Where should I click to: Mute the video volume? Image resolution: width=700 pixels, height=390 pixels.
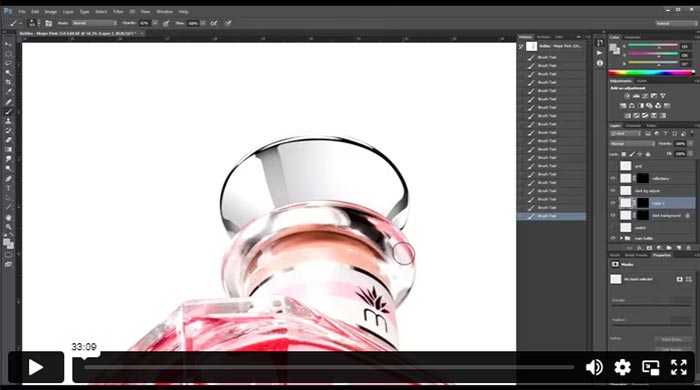tap(594, 367)
